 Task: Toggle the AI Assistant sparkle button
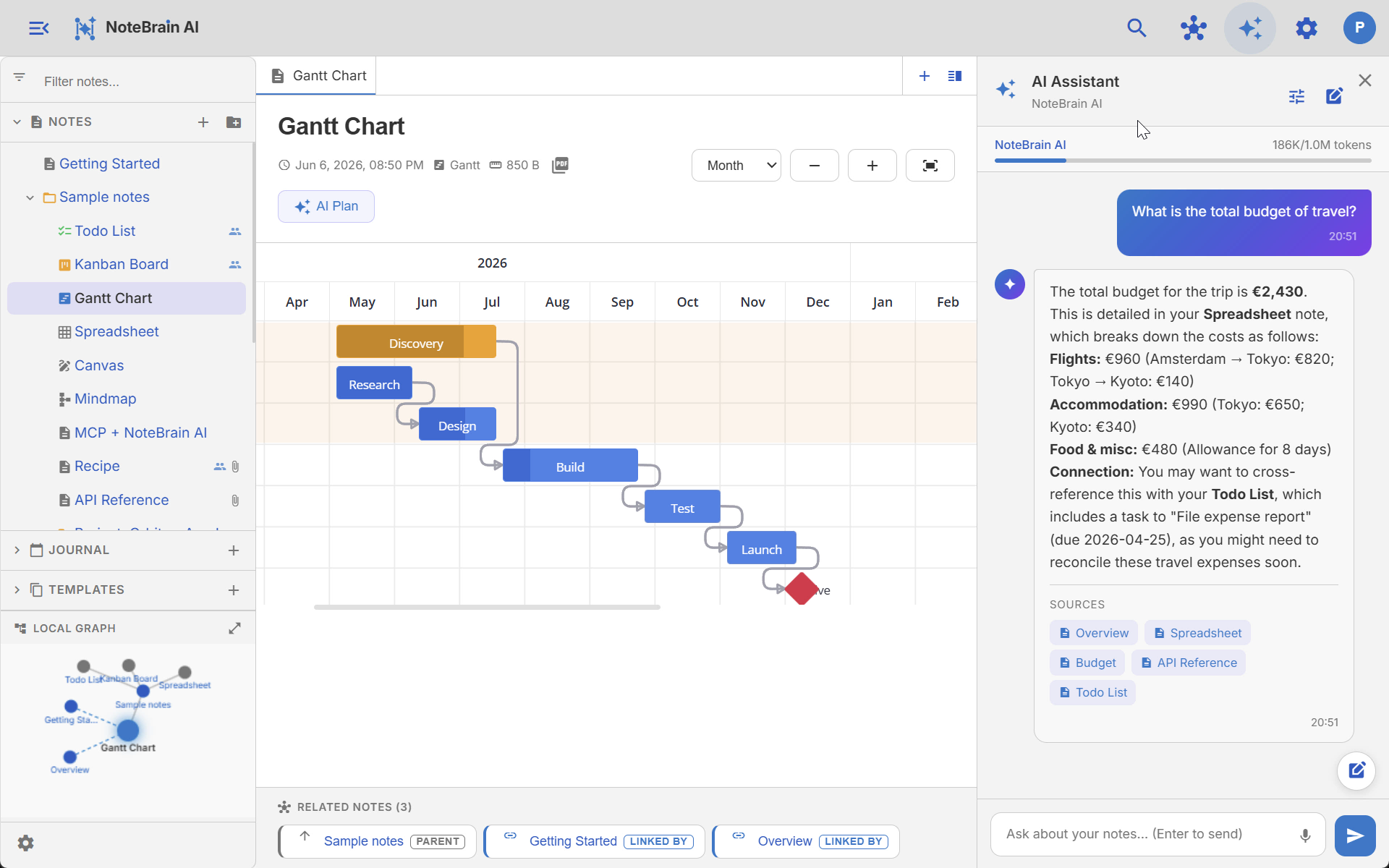pos(1249,28)
